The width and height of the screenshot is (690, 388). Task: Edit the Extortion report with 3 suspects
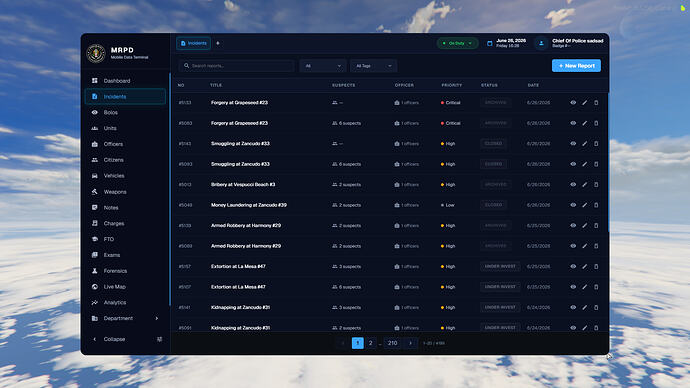[x=584, y=267]
